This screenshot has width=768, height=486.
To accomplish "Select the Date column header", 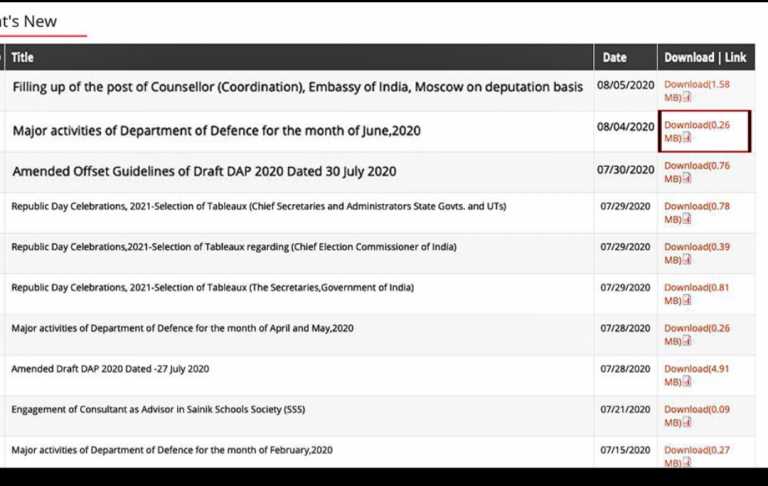I will click(x=615, y=57).
